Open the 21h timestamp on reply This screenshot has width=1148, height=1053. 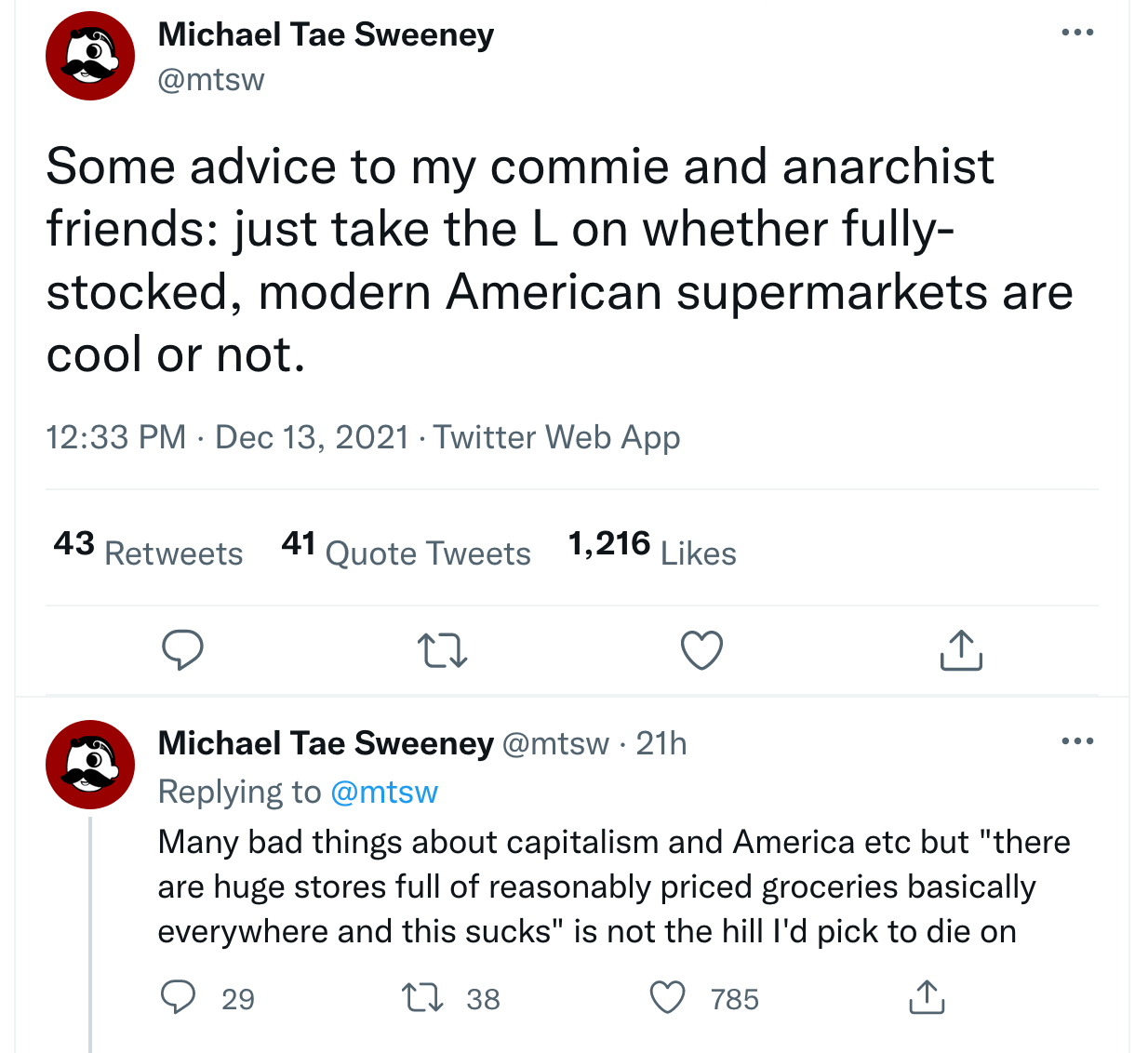661,743
